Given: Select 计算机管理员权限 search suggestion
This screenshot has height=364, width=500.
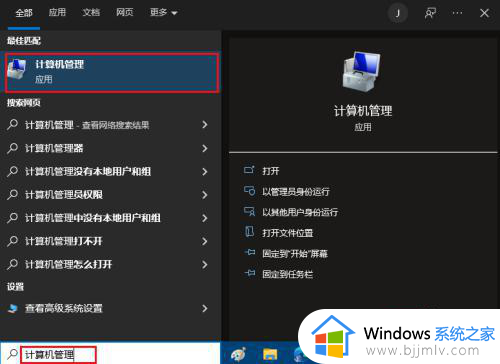Looking at the screenshot, I should [x=64, y=195].
